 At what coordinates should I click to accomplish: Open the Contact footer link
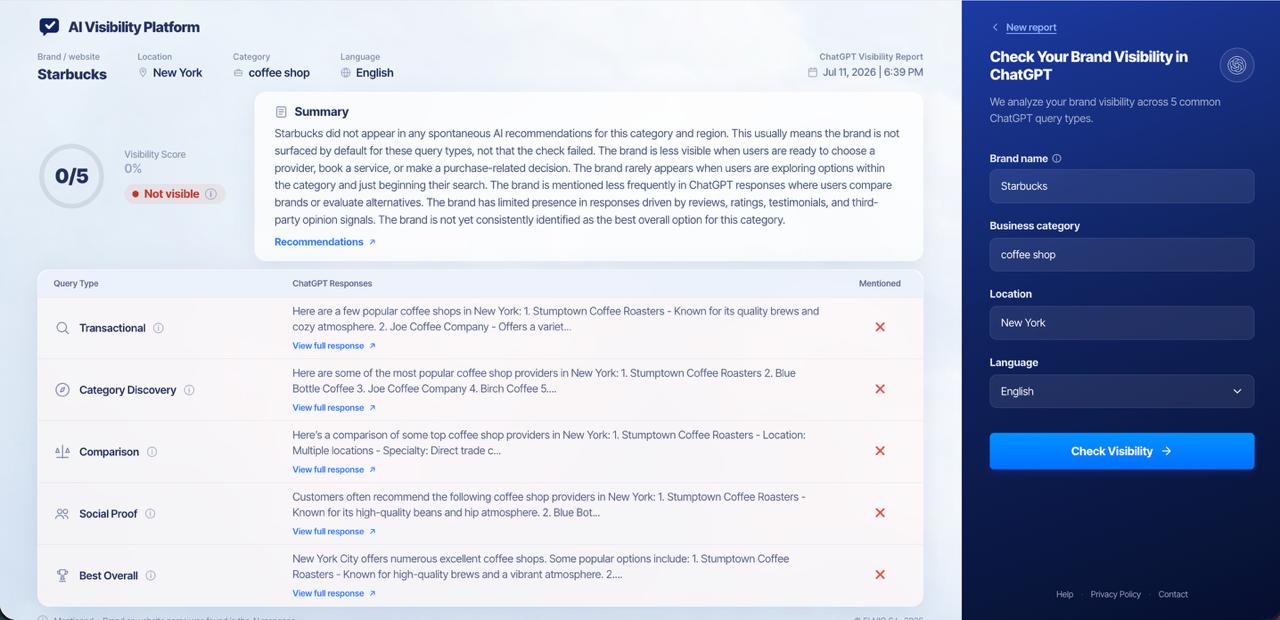(x=1173, y=594)
